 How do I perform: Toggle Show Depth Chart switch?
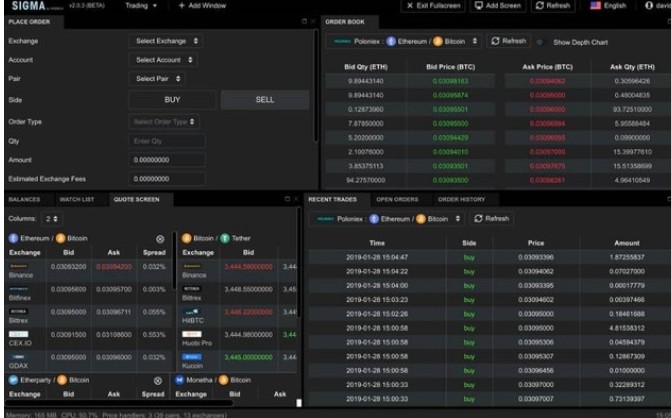click(540, 42)
